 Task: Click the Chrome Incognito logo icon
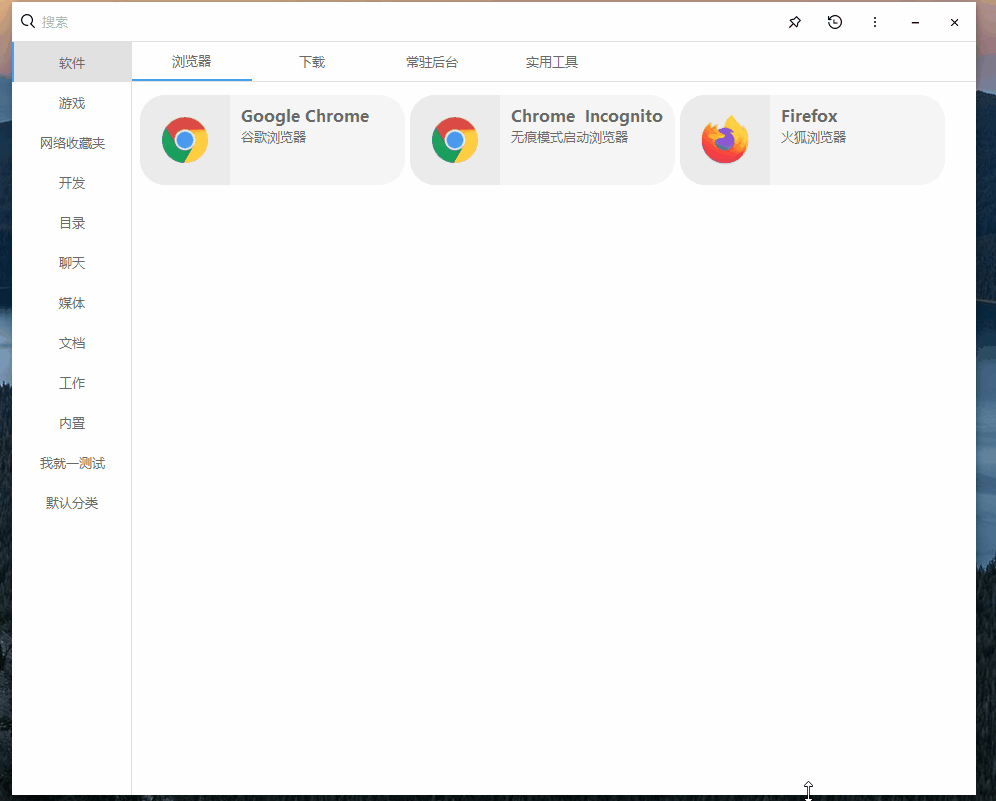pyautogui.click(x=455, y=140)
